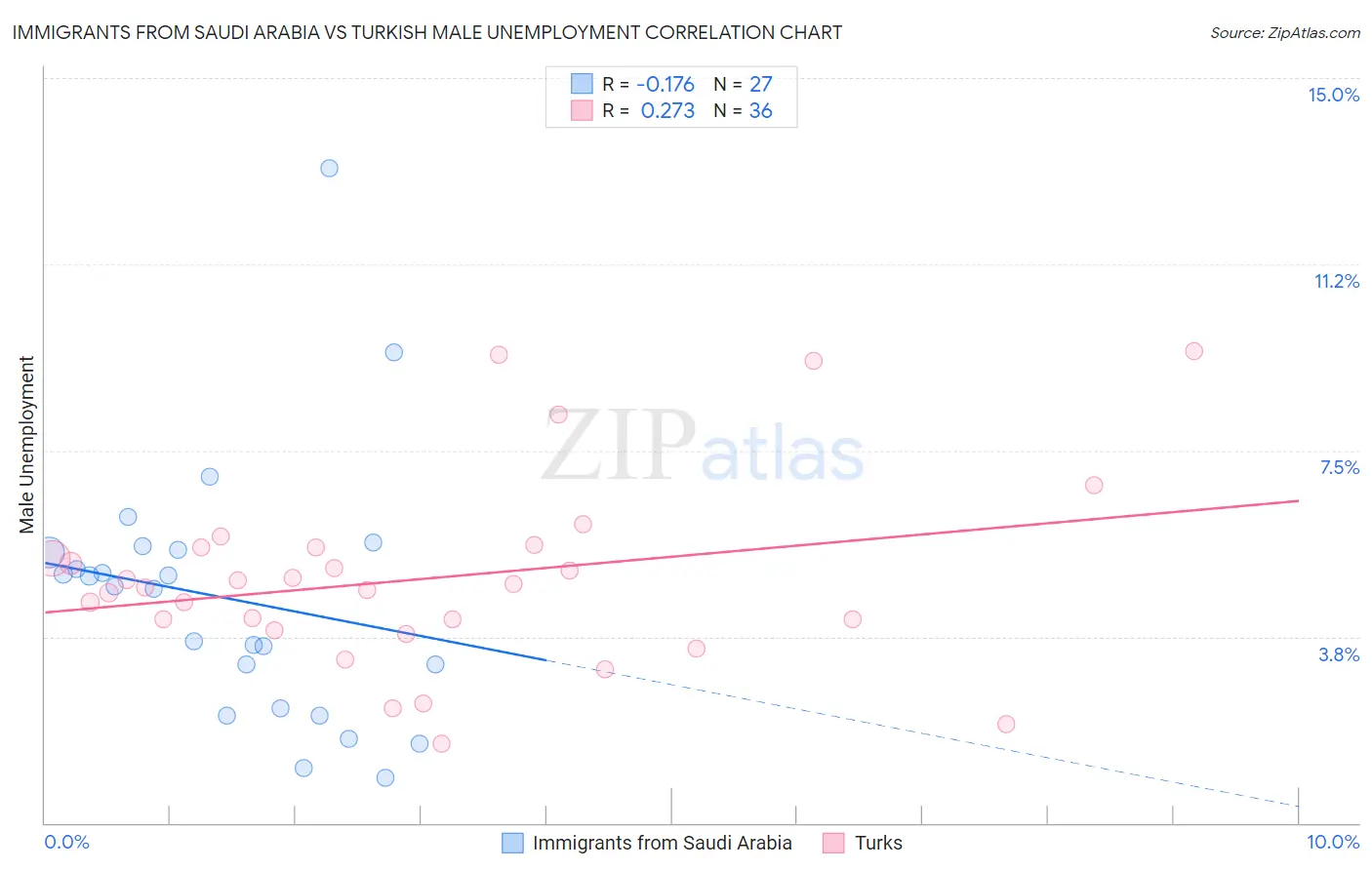
Task: Click the lowest blue data point
Action: click(x=385, y=777)
